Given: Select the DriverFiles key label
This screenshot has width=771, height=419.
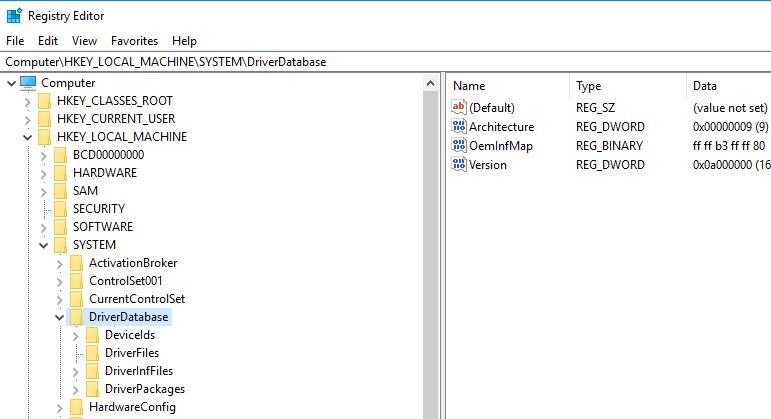Looking at the screenshot, I should pyautogui.click(x=132, y=353).
